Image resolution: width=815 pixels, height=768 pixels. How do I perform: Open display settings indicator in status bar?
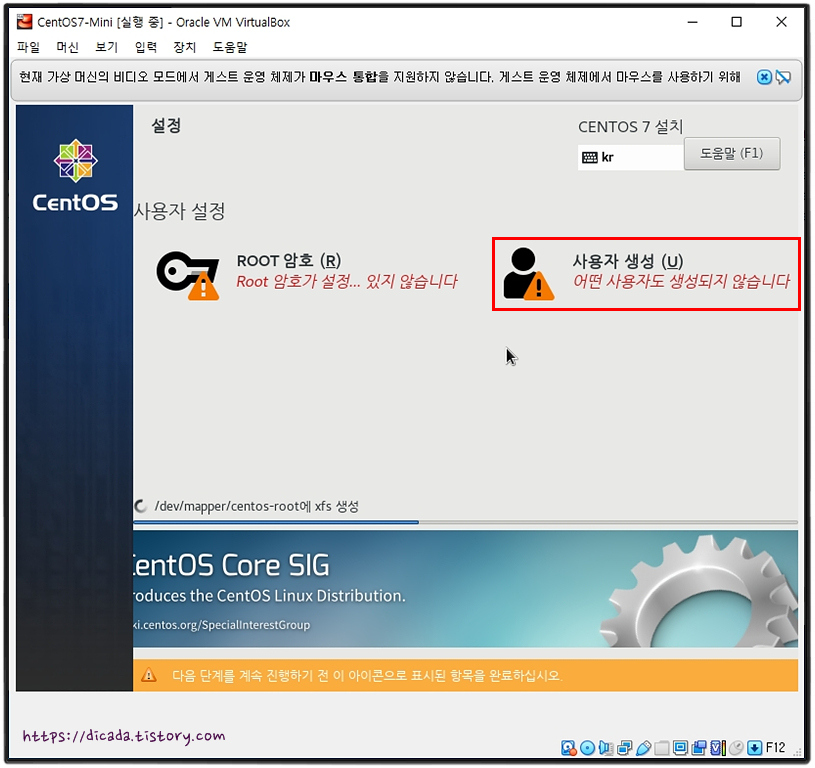(x=680, y=748)
